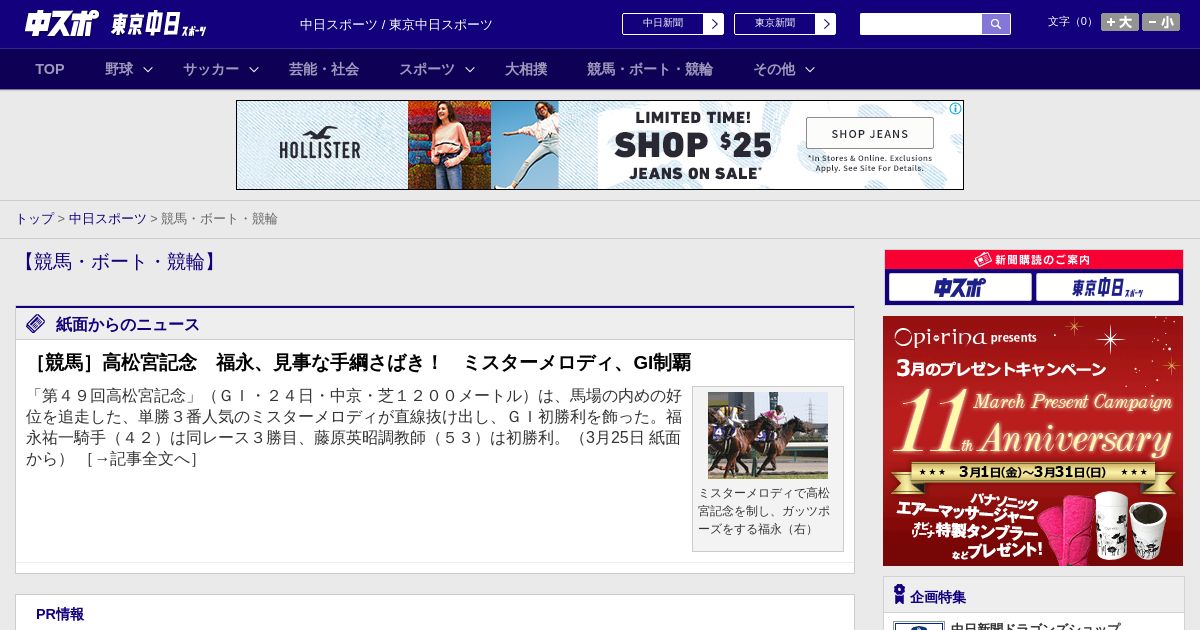Click the 中スポ subscription button in sidebar

[960, 287]
